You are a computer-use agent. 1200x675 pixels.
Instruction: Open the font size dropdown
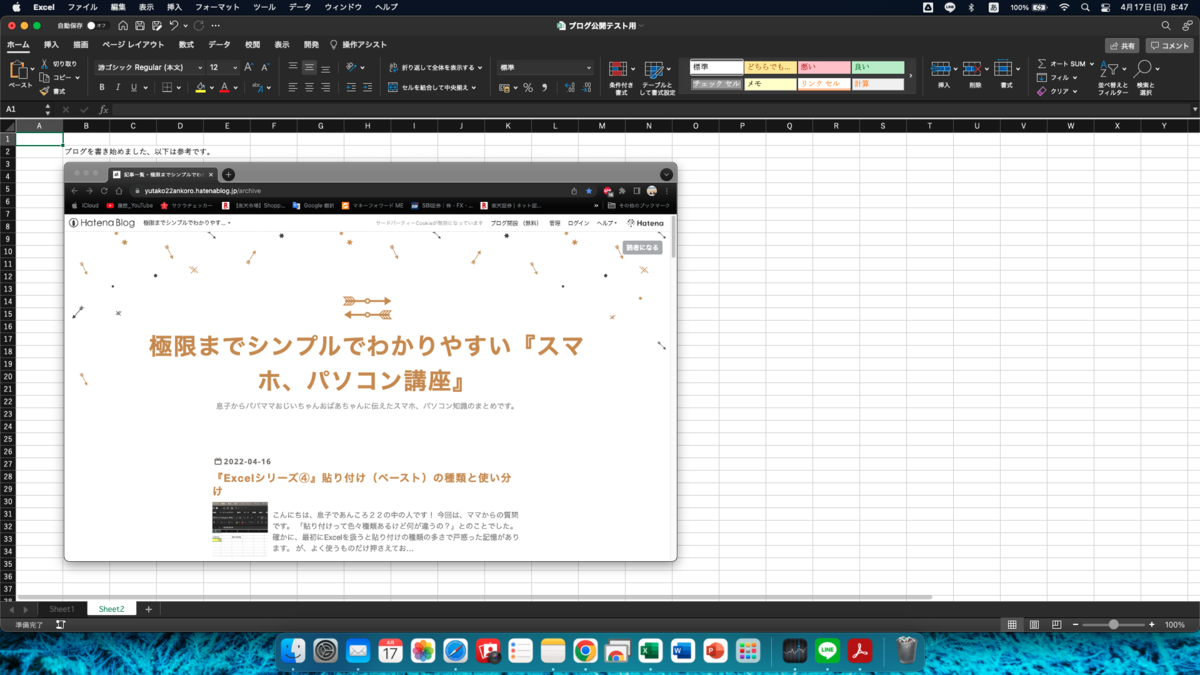(234, 67)
